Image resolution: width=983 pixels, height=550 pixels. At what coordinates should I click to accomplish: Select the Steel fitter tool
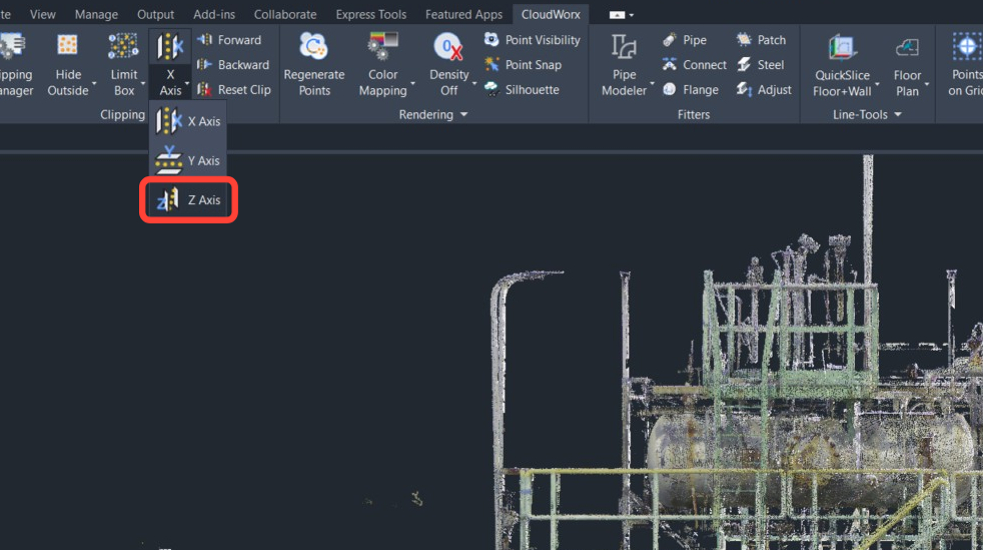pos(760,65)
